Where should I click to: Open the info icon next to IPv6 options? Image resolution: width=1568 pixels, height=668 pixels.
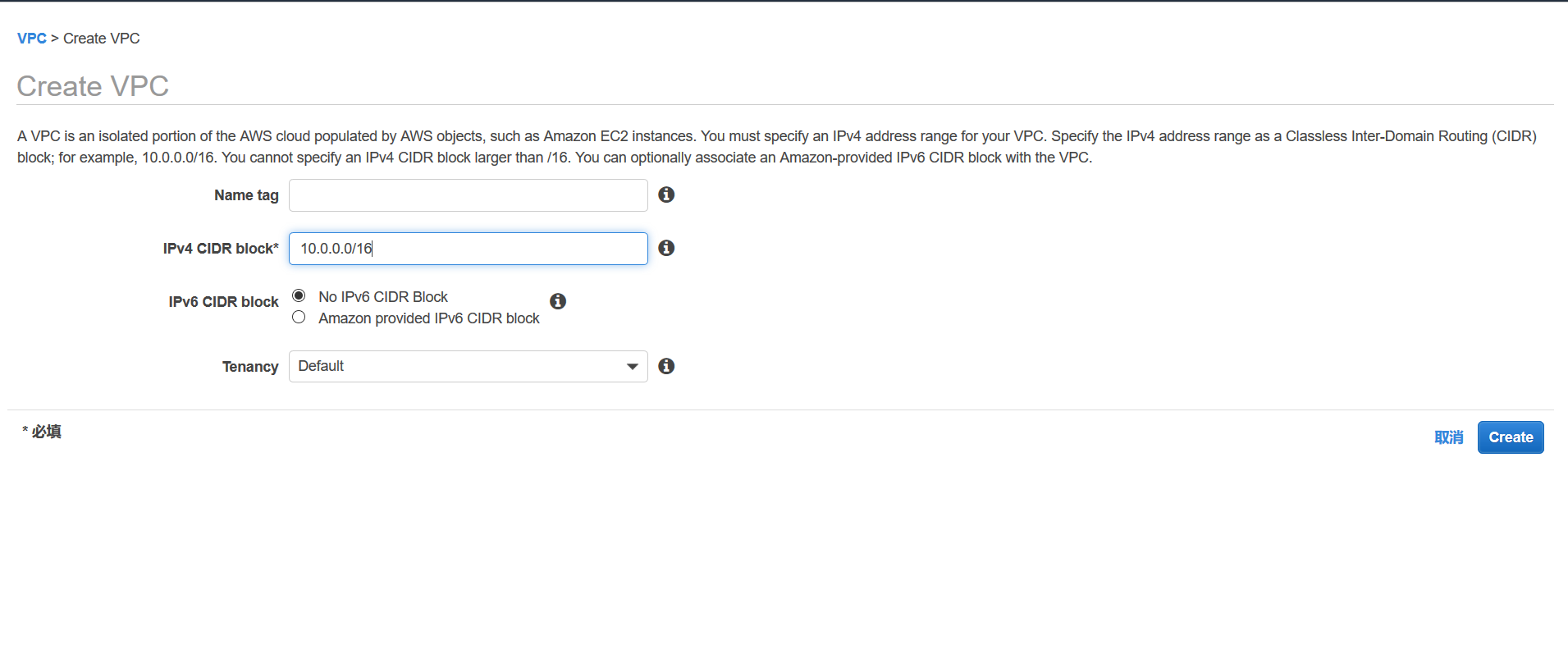[x=558, y=301]
